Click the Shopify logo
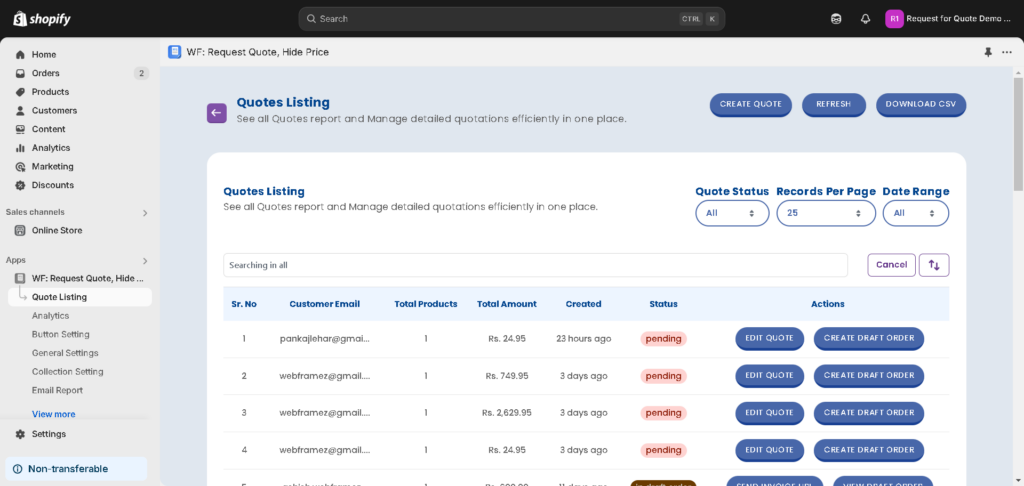Viewport: 1024px width, 486px height. tap(42, 18)
